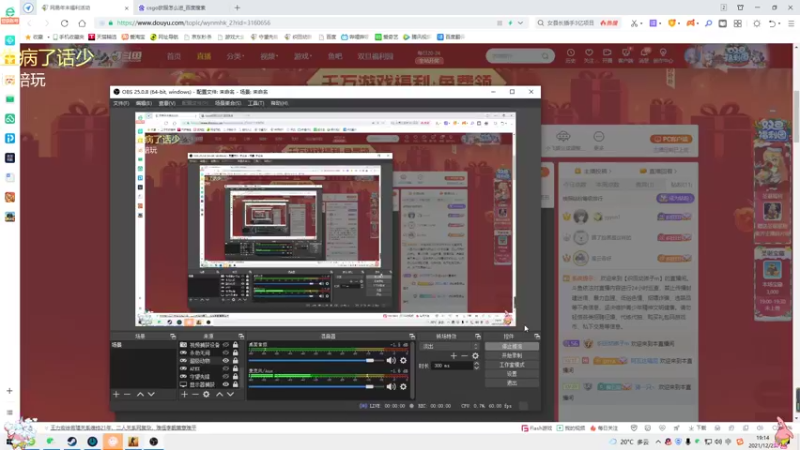Go to browser home page
This screenshot has width=800, height=450.
pyautogui.click(x=82, y=23)
